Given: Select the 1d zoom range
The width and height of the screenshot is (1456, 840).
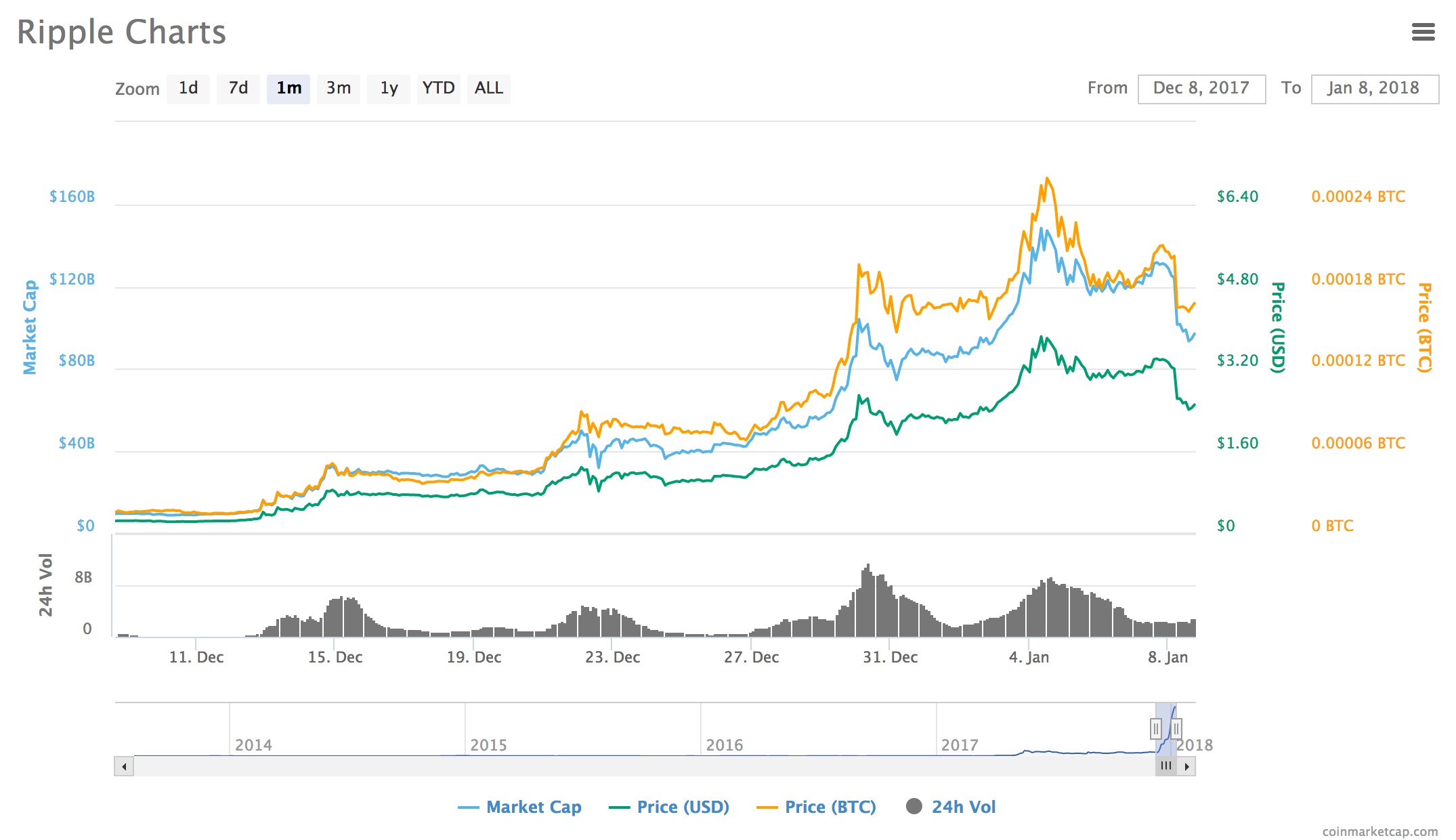Looking at the screenshot, I should tap(188, 89).
